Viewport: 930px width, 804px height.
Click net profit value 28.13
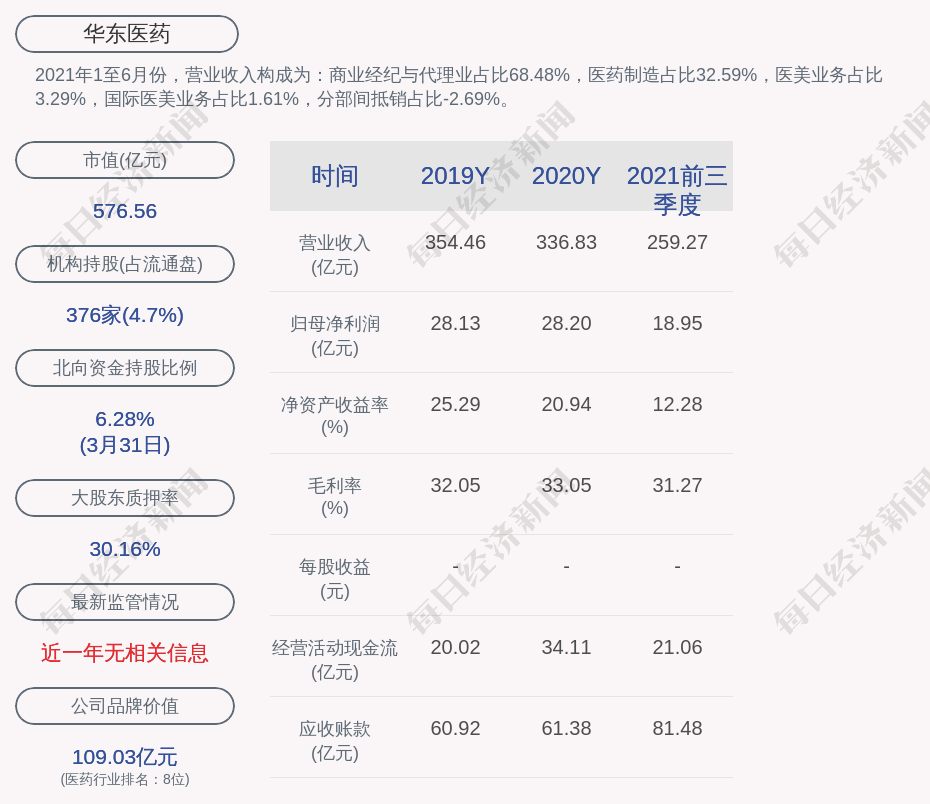(455, 324)
